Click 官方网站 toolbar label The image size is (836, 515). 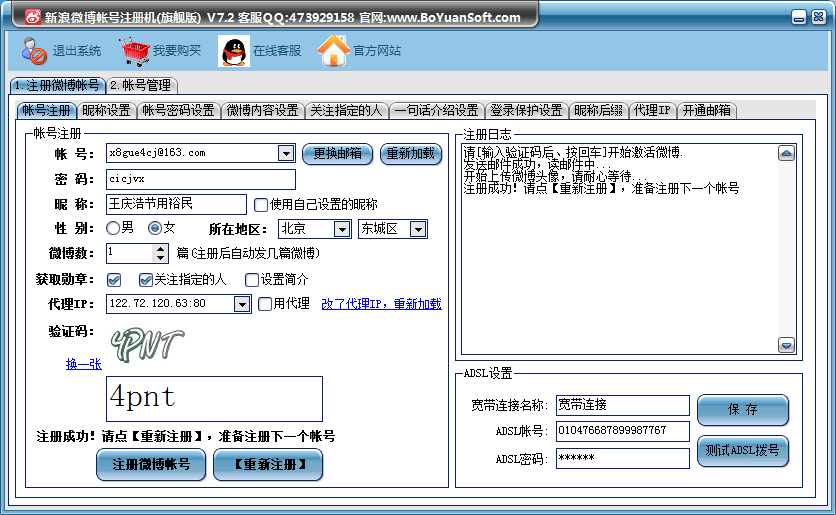pyautogui.click(x=377, y=51)
